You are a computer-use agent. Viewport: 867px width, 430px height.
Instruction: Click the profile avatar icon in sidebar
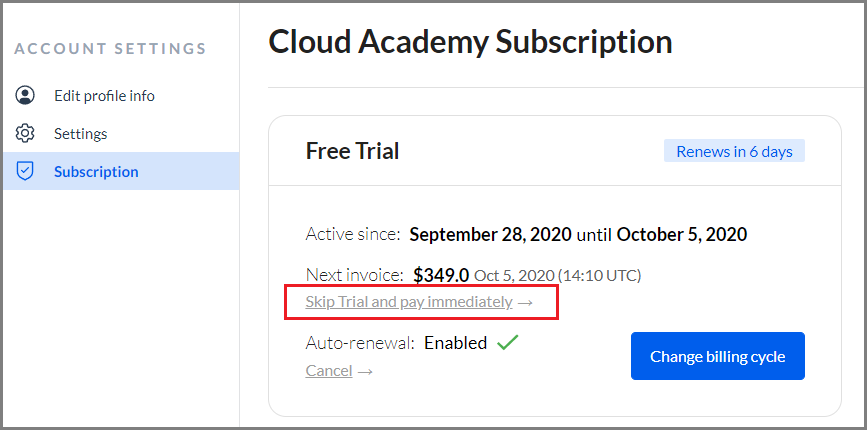click(x=25, y=95)
